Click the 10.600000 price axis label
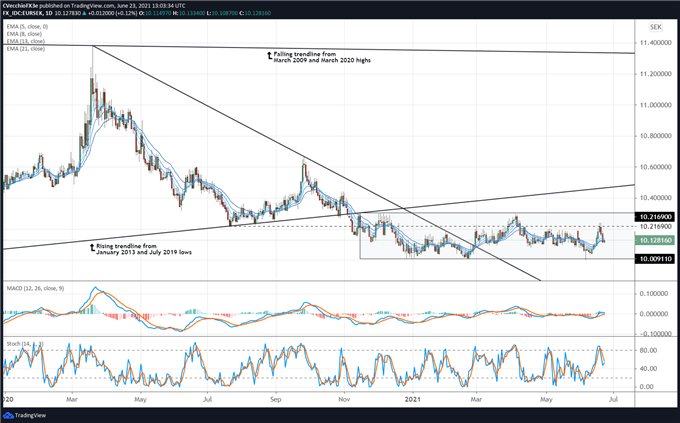This screenshot has height=423, width=680. tap(655, 167)
